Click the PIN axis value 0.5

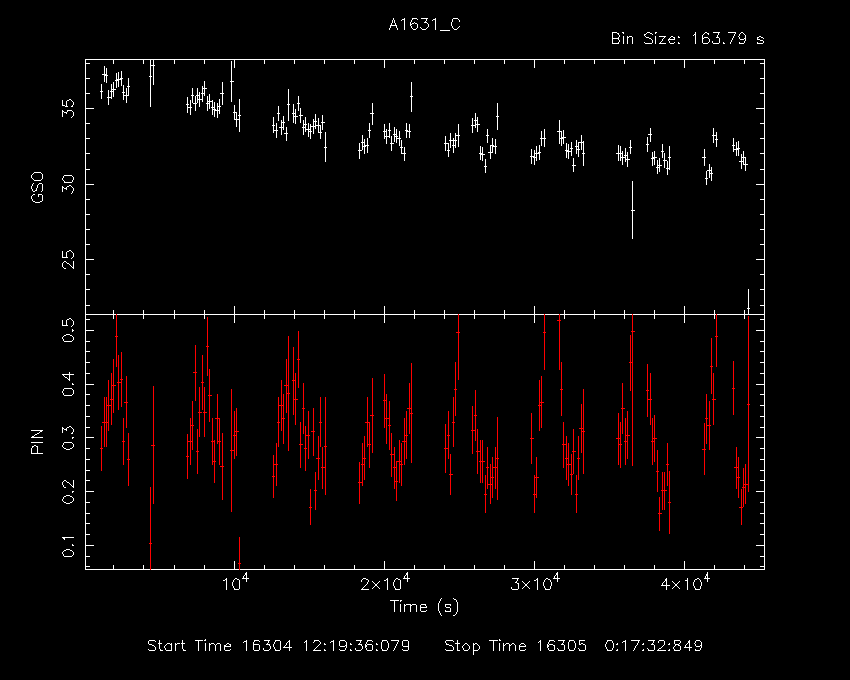click(x=68, y=330)
